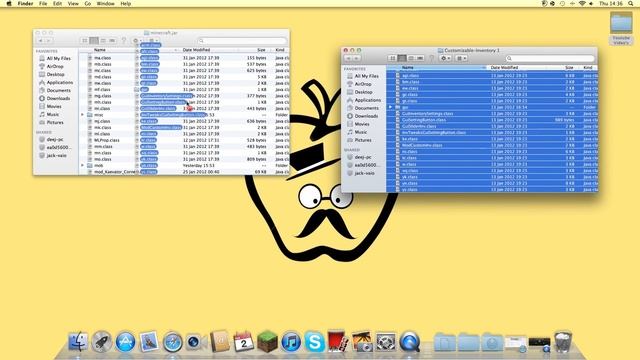The height and width of the screenshot is (360, 640).
Task: Open Photo Booth icon in Dock
Action: tap(338, 342)
